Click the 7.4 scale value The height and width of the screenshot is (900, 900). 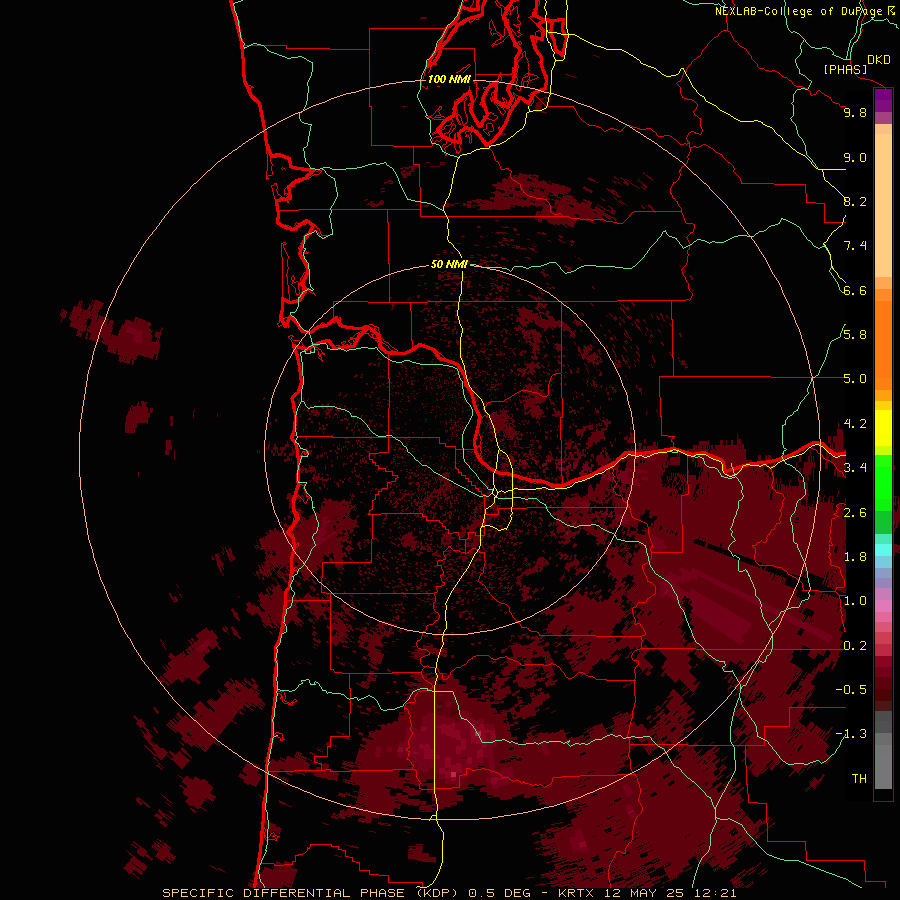pos(855,246)
